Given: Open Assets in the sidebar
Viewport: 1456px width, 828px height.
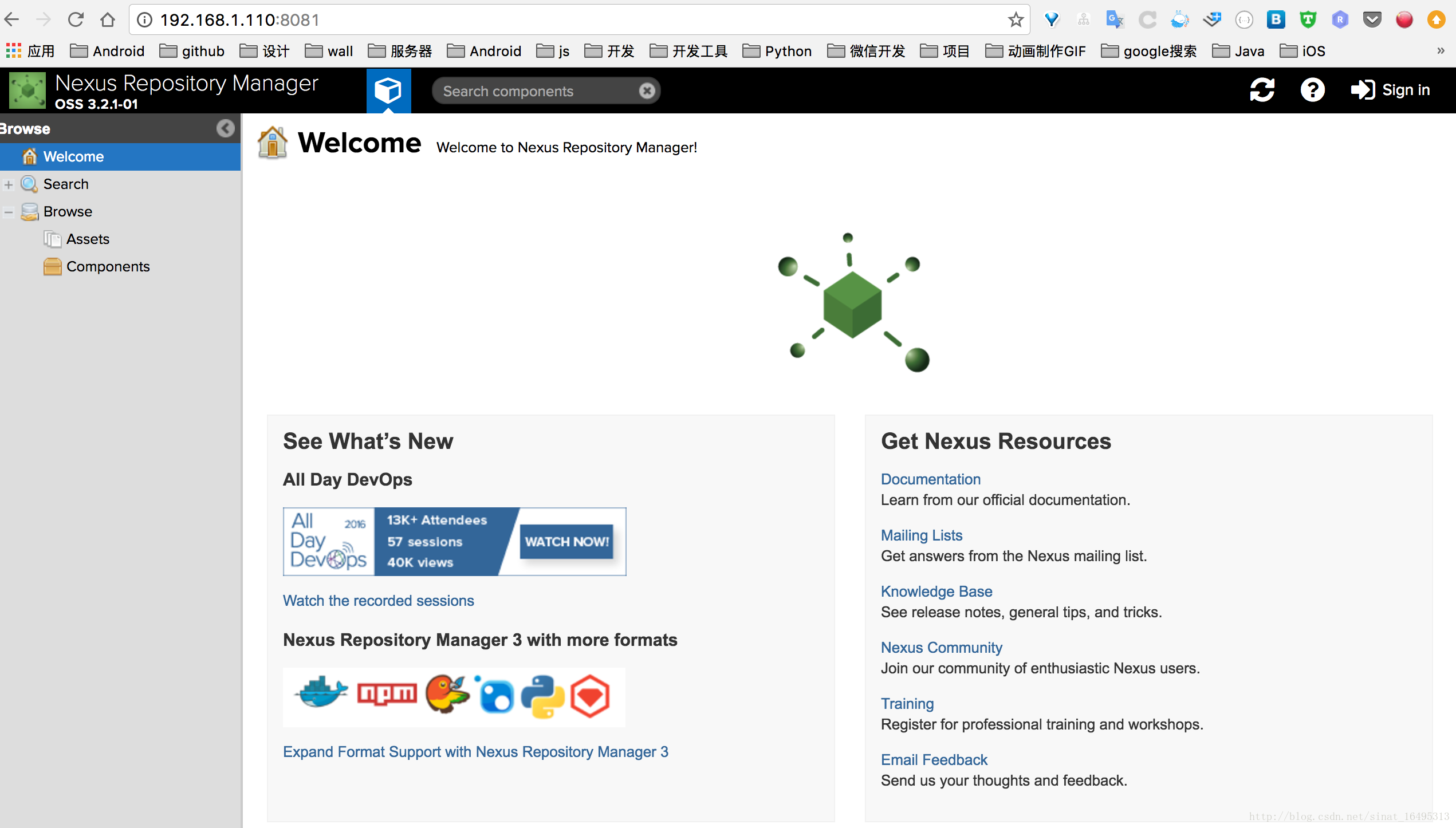Looking at the screenshot, I should (87, 239).
